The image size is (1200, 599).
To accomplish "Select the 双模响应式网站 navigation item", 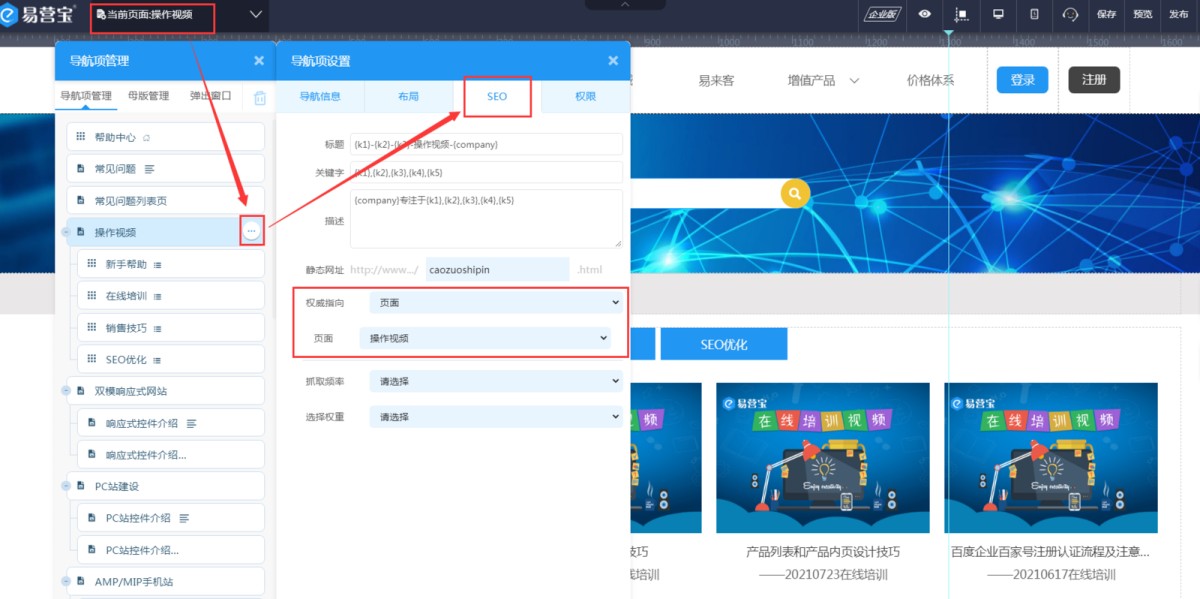I will pyautogui.click(x=166, y=391).
